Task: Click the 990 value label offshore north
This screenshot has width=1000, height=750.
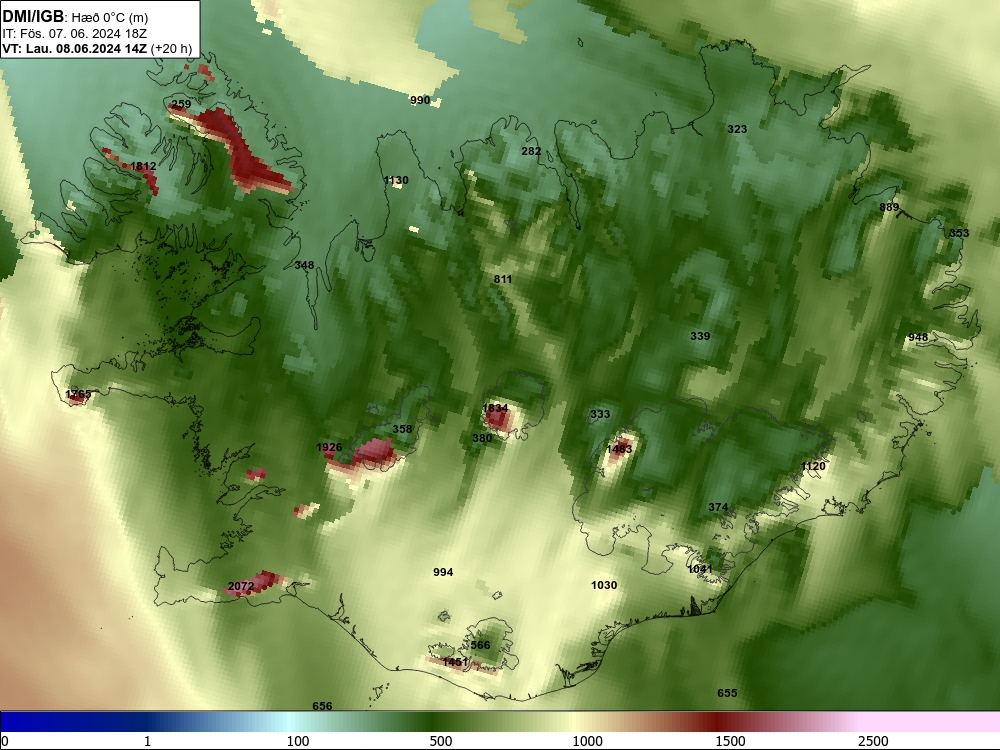Action: click(x=420, y=100)
